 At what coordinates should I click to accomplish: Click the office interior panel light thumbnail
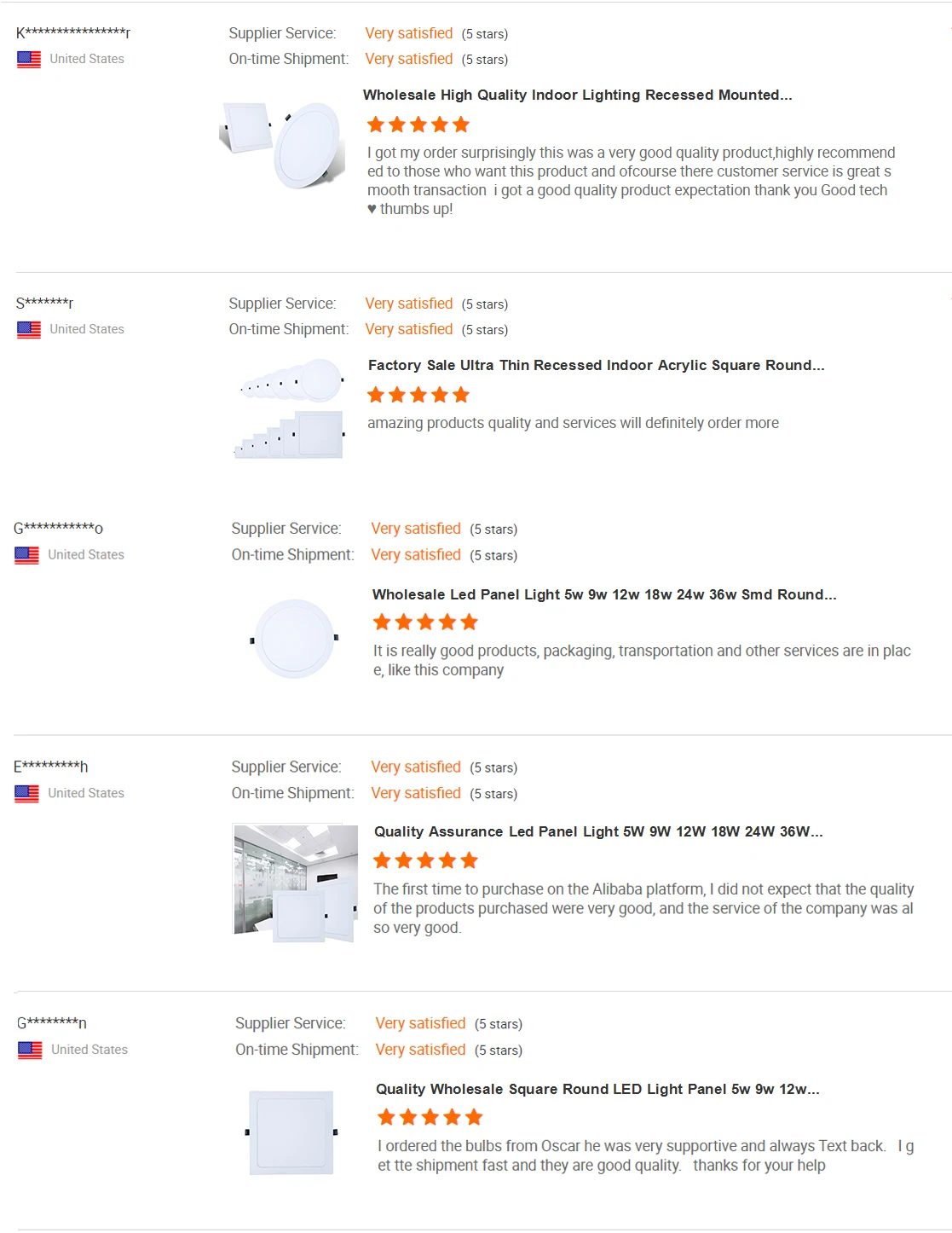click(295, 883)
